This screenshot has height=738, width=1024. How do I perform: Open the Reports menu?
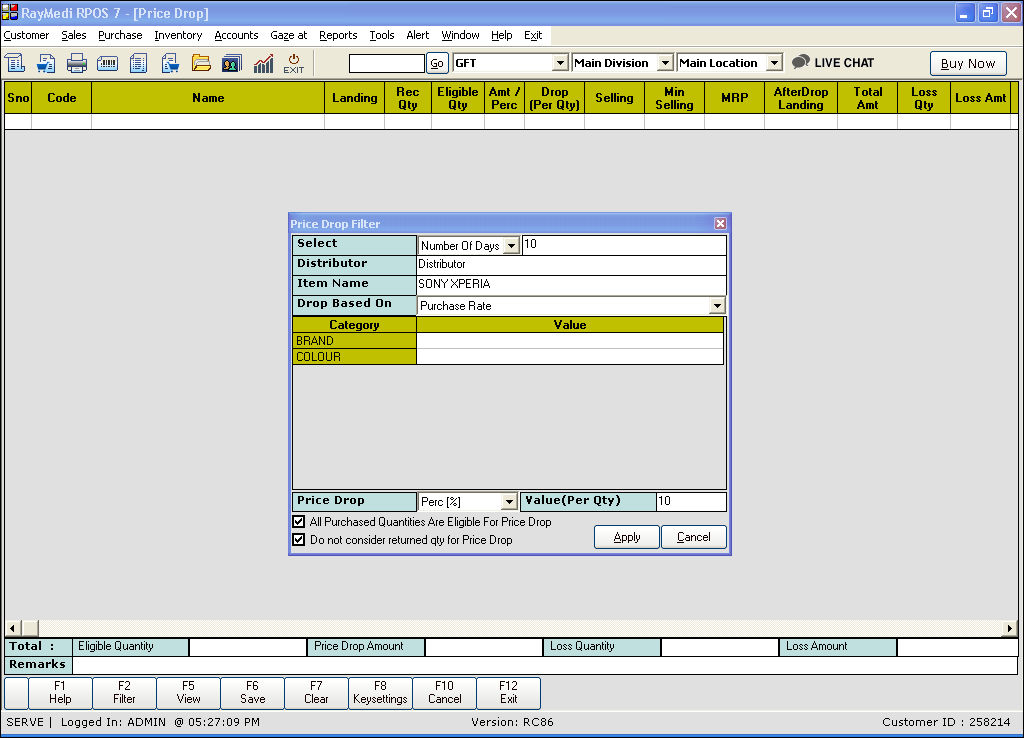(x=338, y=35)
